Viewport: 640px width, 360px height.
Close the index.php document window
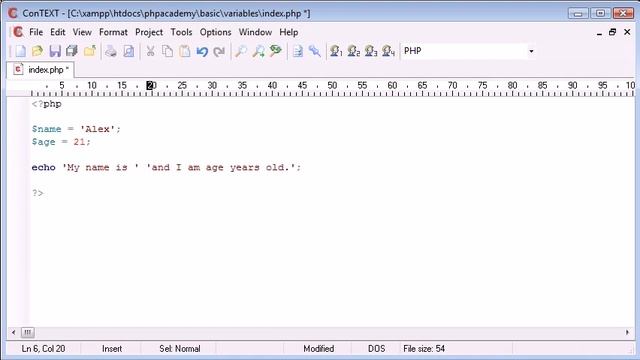click(x=627, y=32)
